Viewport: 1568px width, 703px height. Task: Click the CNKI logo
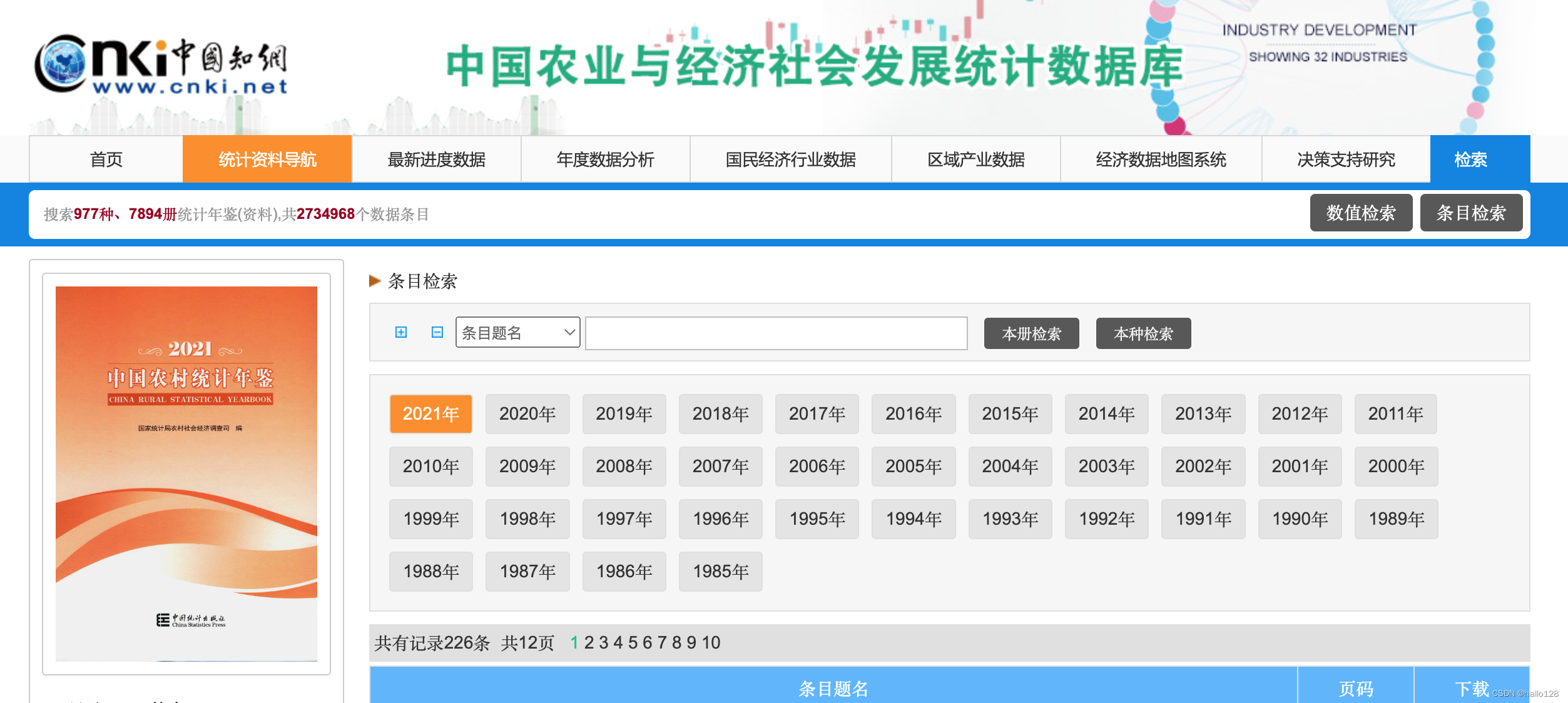click(161, 65)
